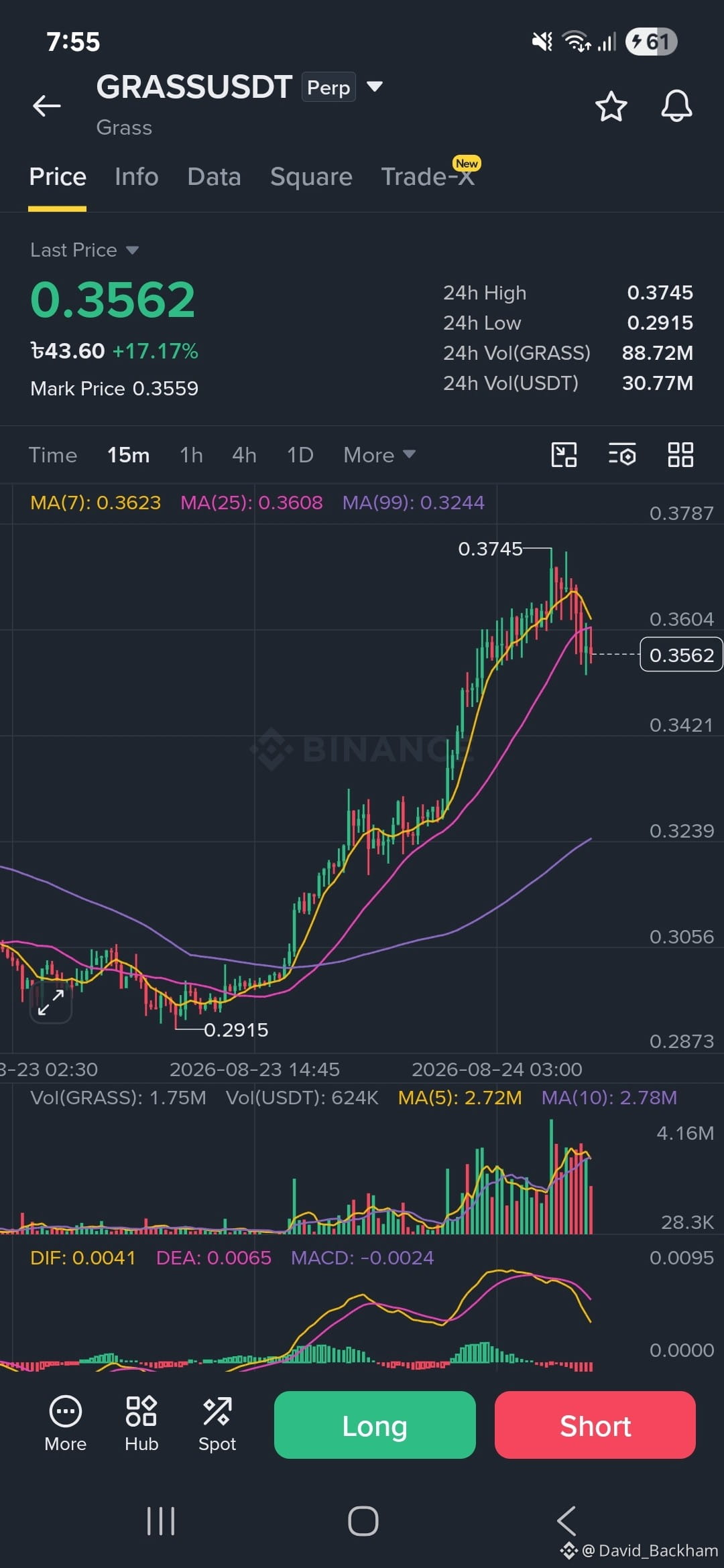This screenshot has width=724, height=1568.
Task: Tap the Perp contract label
Action: coord(328,87)
